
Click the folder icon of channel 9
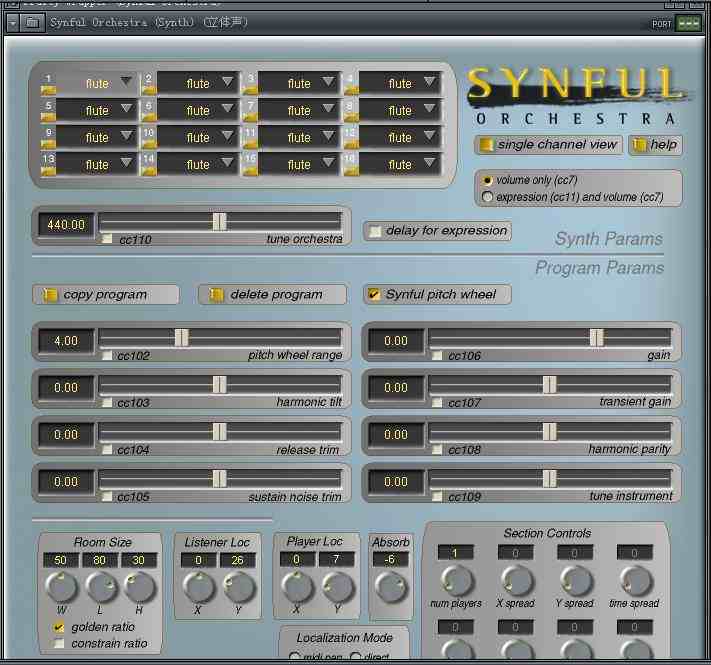(x=48, y=145)
